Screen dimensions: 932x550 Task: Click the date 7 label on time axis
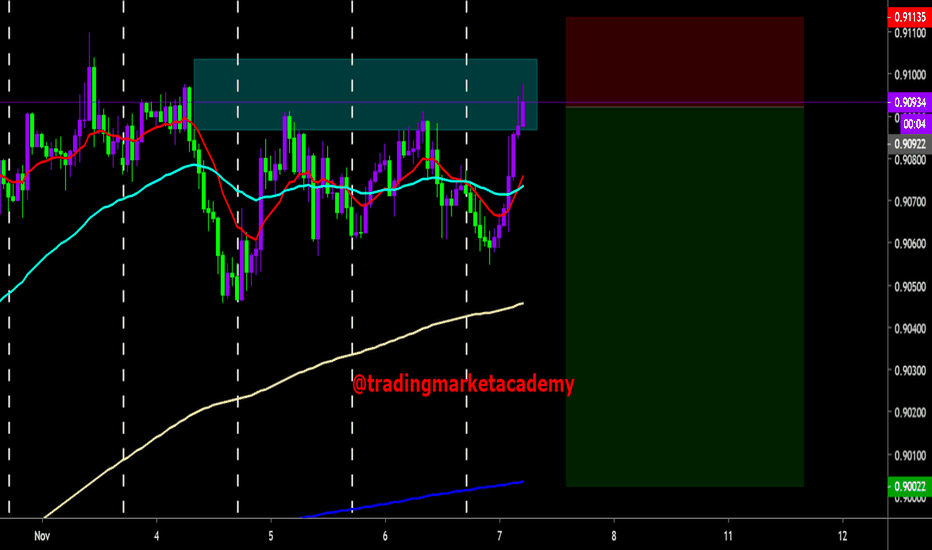pyautogui.click(x=499, y=536)
